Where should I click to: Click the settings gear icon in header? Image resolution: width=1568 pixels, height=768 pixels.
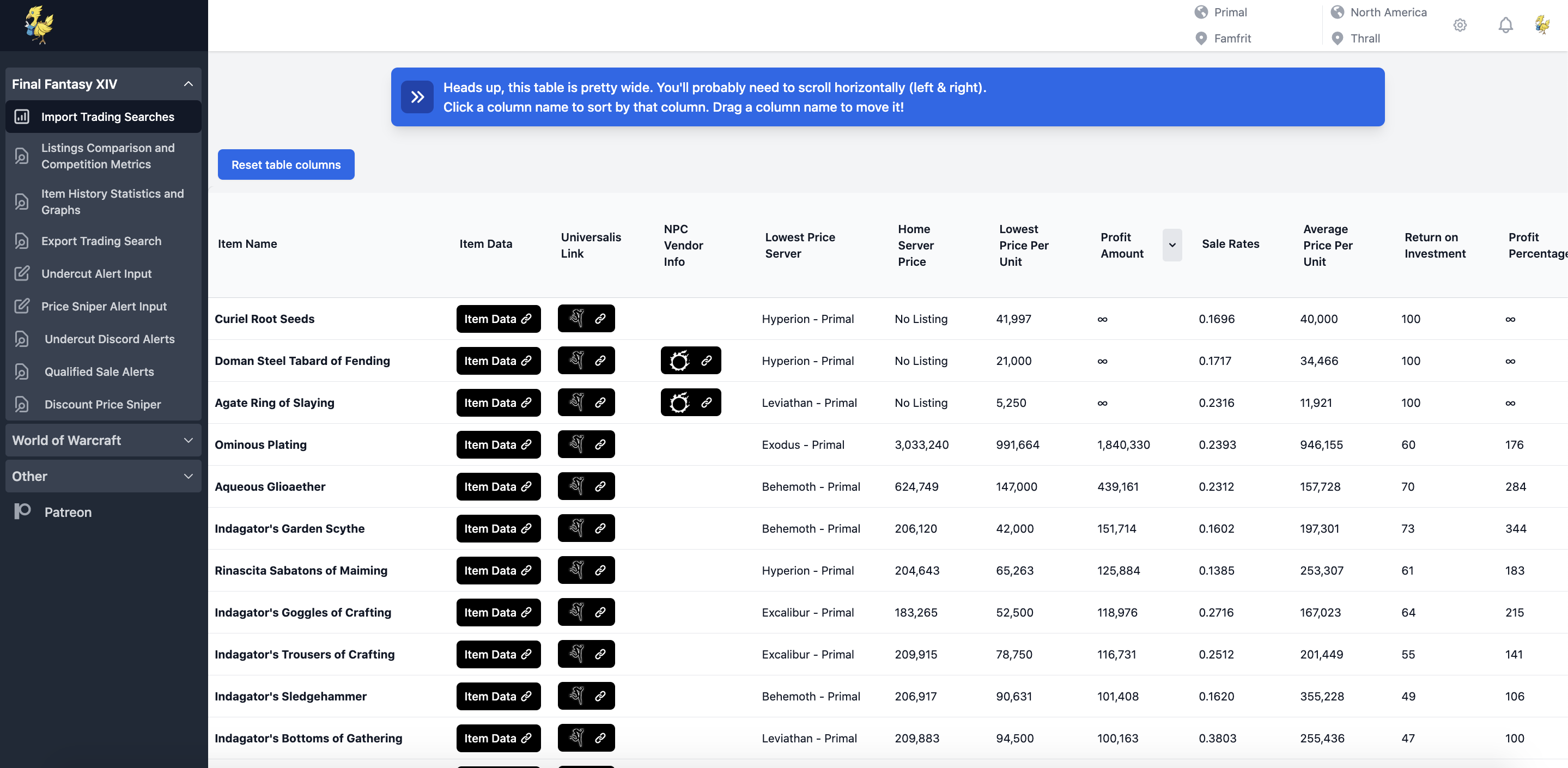pyautogui.click(x=1459, y=25)
